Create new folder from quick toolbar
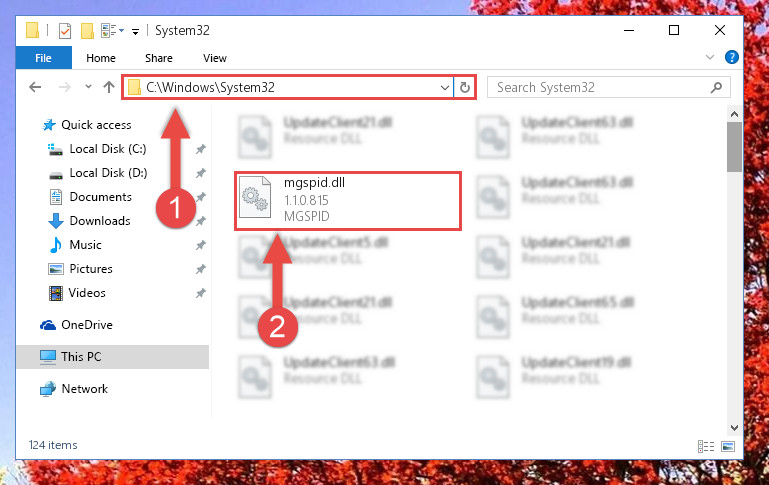769x485 pixels. (x=87, y=31)
